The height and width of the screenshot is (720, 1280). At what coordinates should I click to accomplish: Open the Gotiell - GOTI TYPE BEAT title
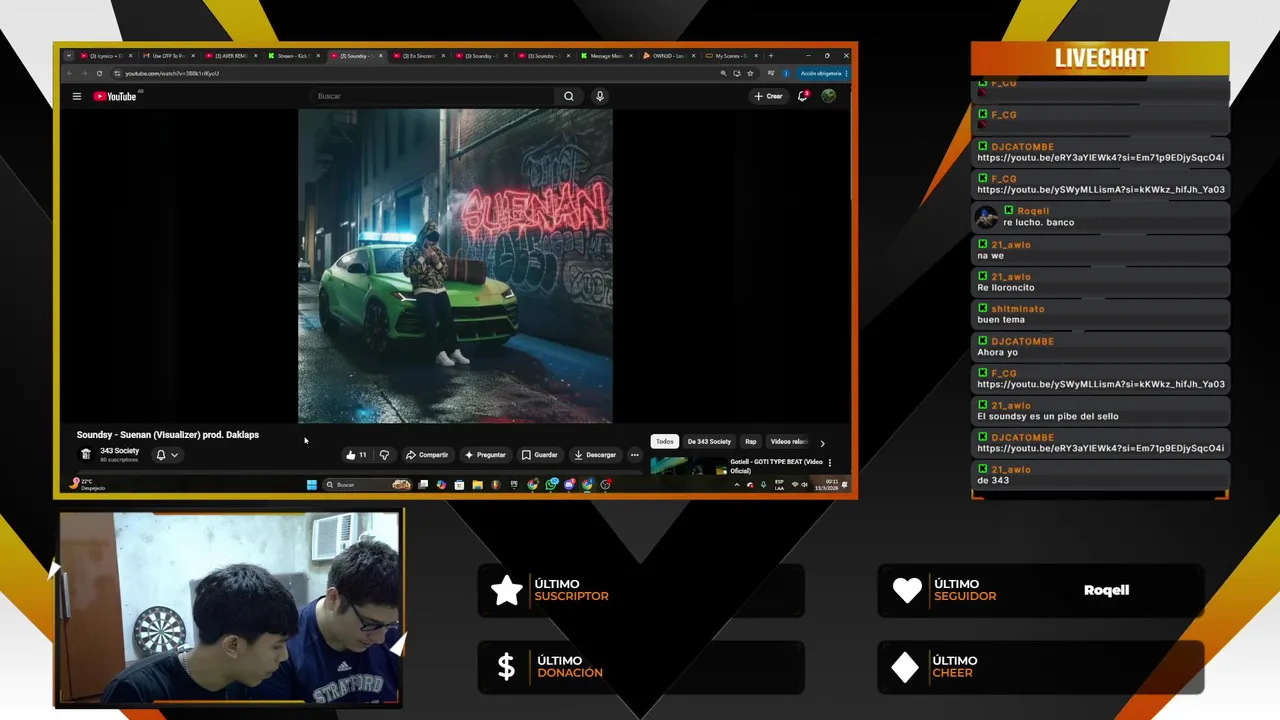tap(776, 466)
